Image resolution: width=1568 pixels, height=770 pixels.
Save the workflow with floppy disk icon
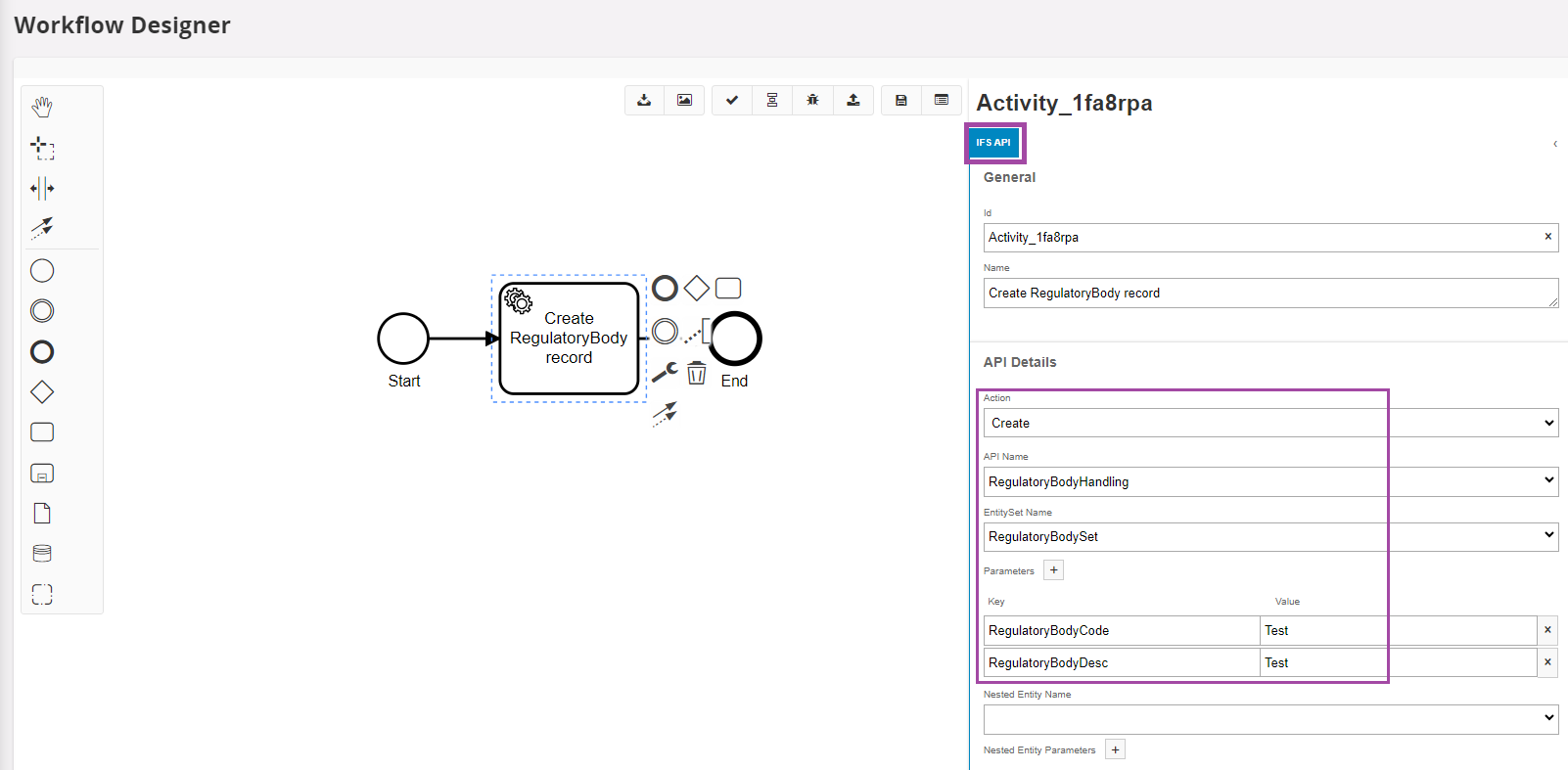pos(901,100)
